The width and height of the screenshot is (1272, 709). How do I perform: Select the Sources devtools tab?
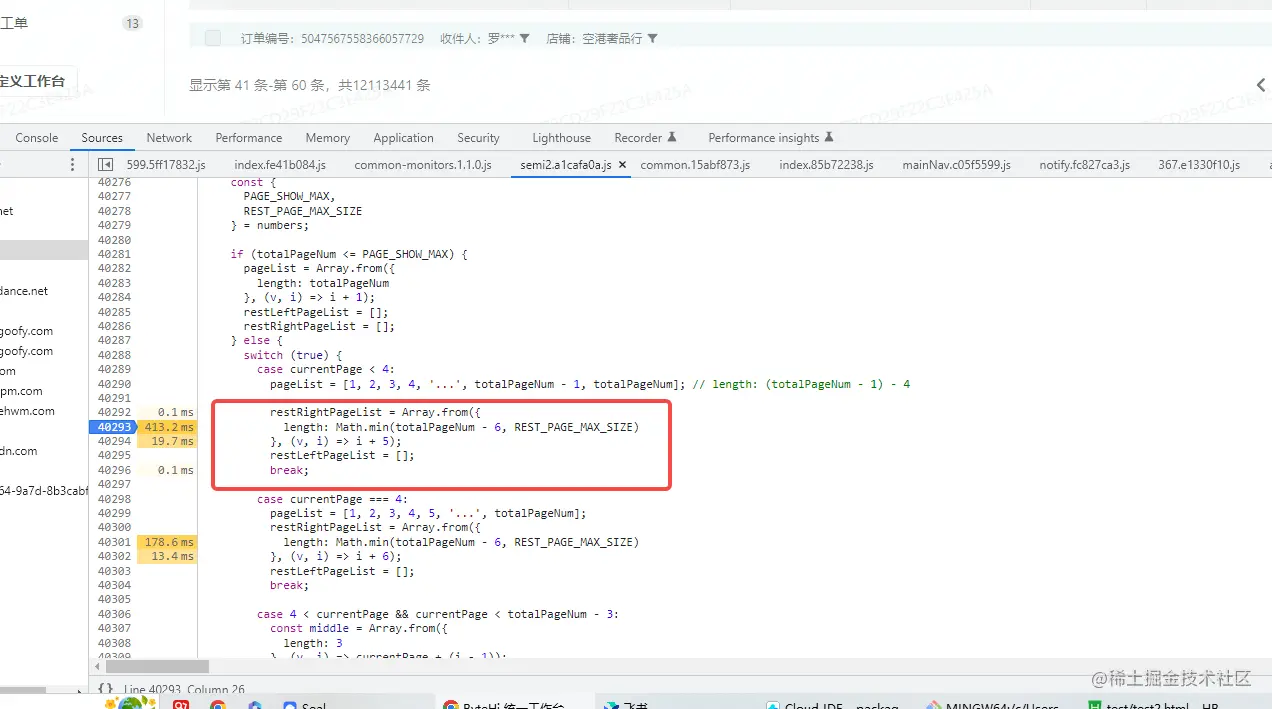click(102, 138)
